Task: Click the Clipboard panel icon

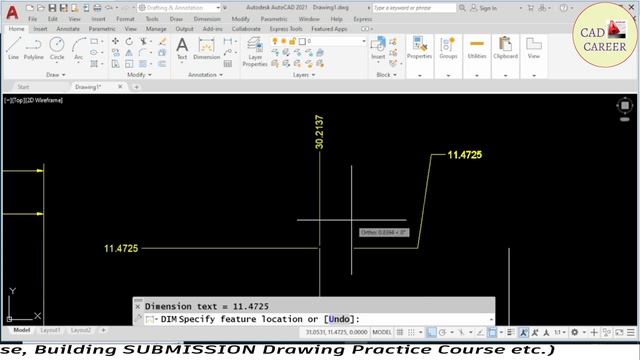Action: point(505,48)
